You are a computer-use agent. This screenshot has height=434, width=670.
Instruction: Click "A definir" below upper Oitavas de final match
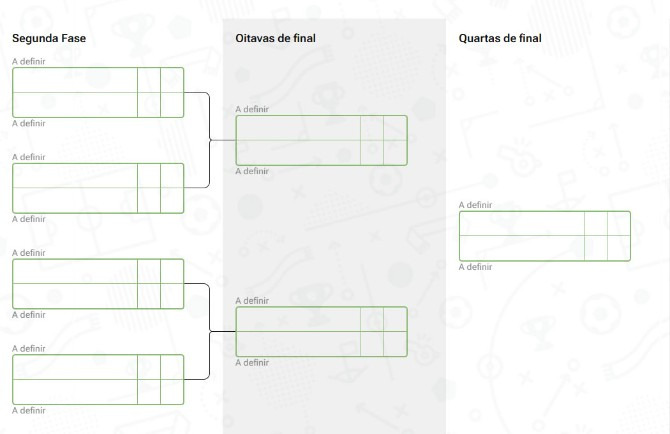(x=252, y=171)
